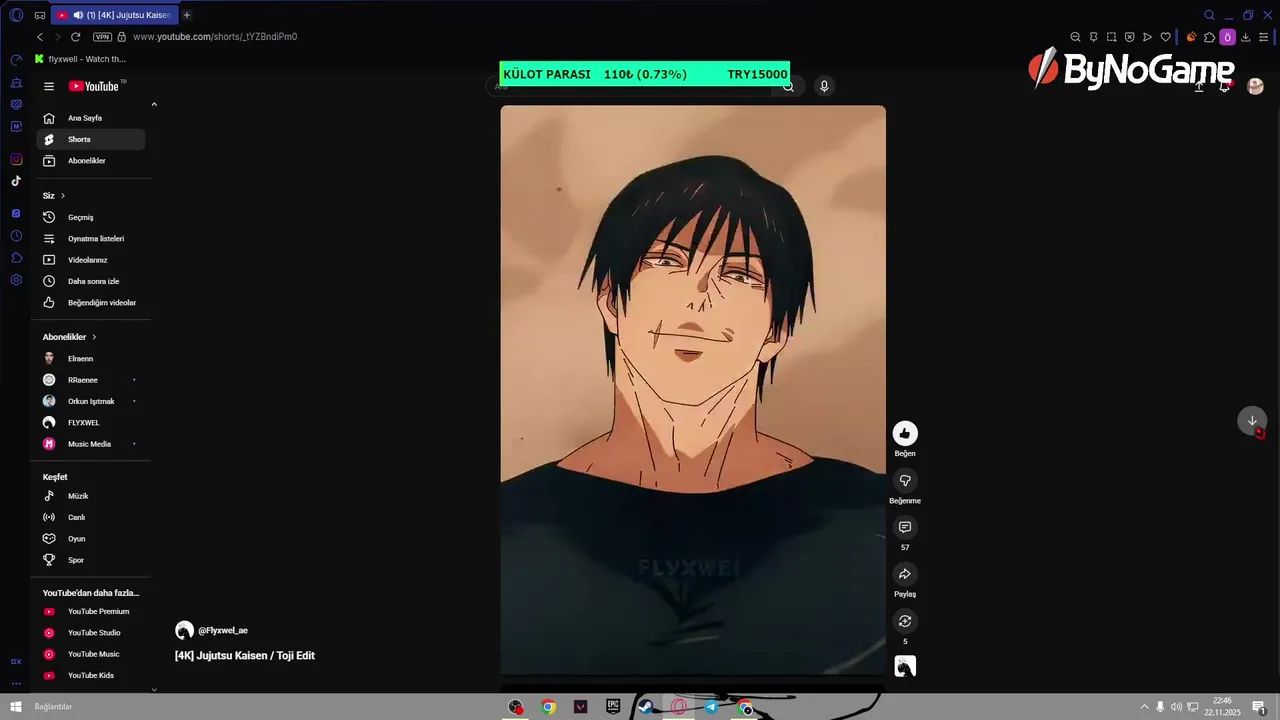The image size is (1280, 720).
Task: Open flyxwell bookmark in bookmarks bar
Action: (80, 59)
